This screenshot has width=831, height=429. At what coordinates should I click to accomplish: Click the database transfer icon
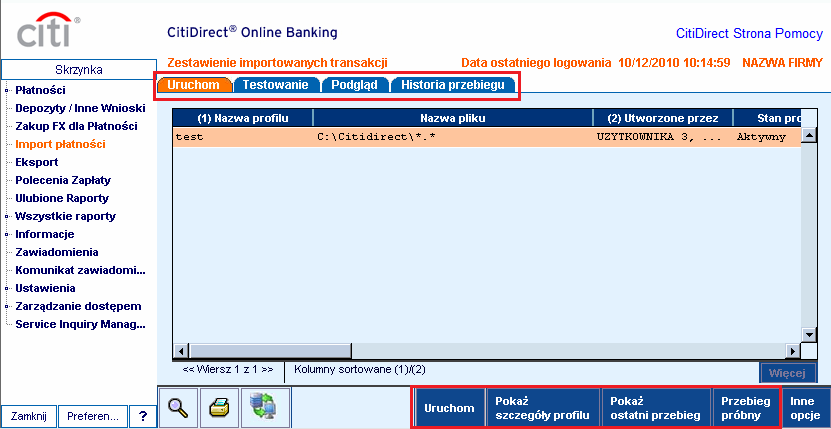click(265, 407)
